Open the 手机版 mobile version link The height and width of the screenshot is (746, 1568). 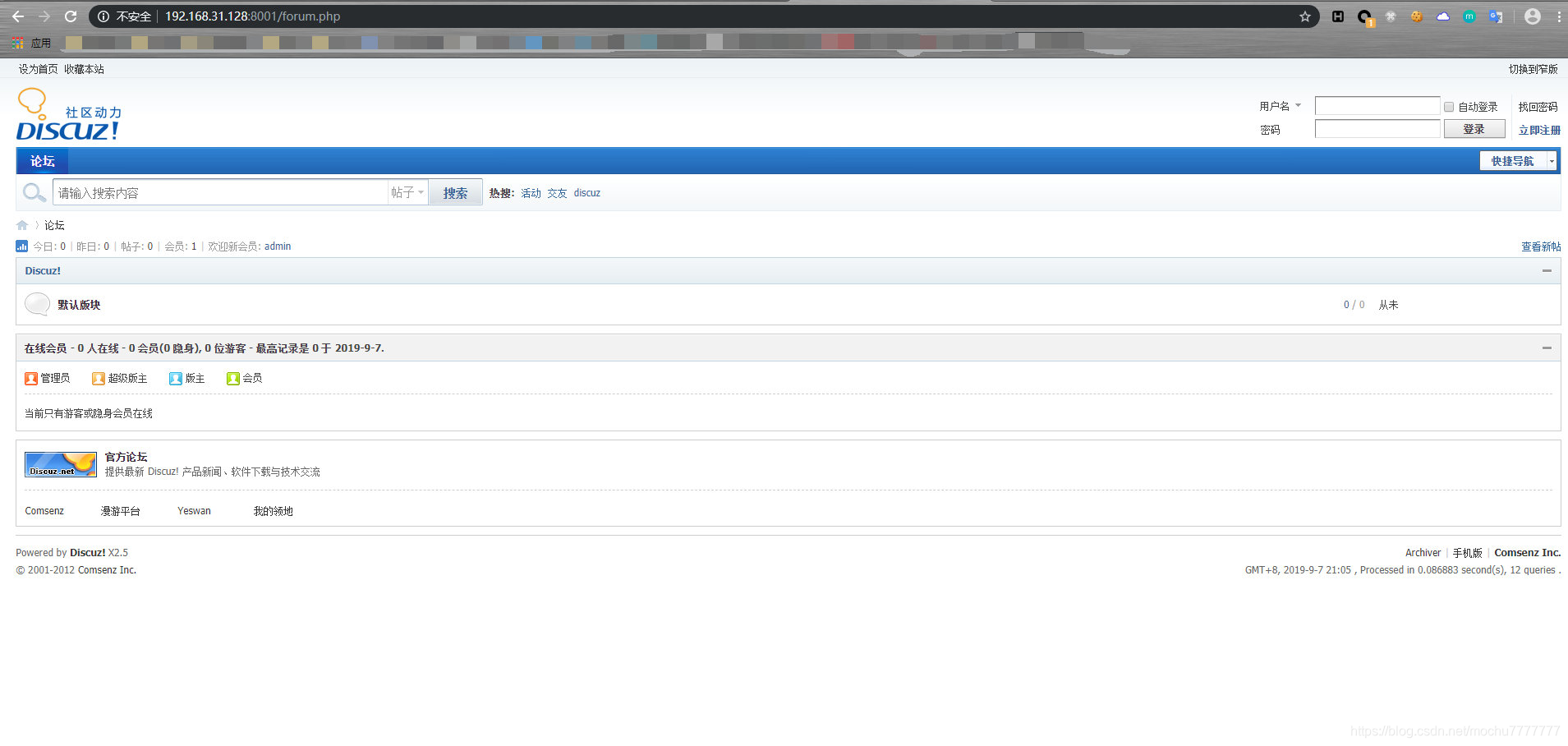pos(1467,553)
